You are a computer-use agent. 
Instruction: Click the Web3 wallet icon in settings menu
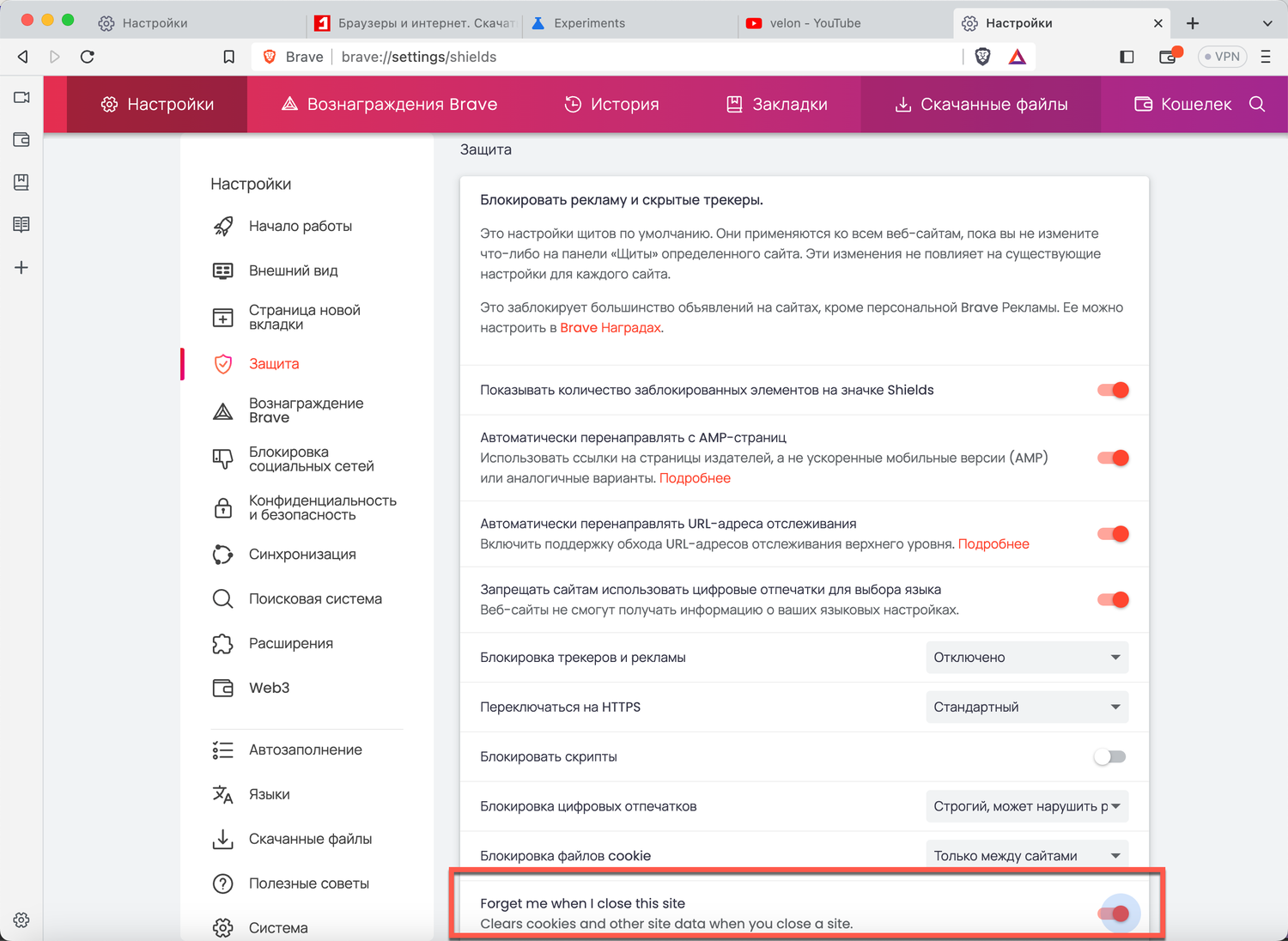click(222, 688)
